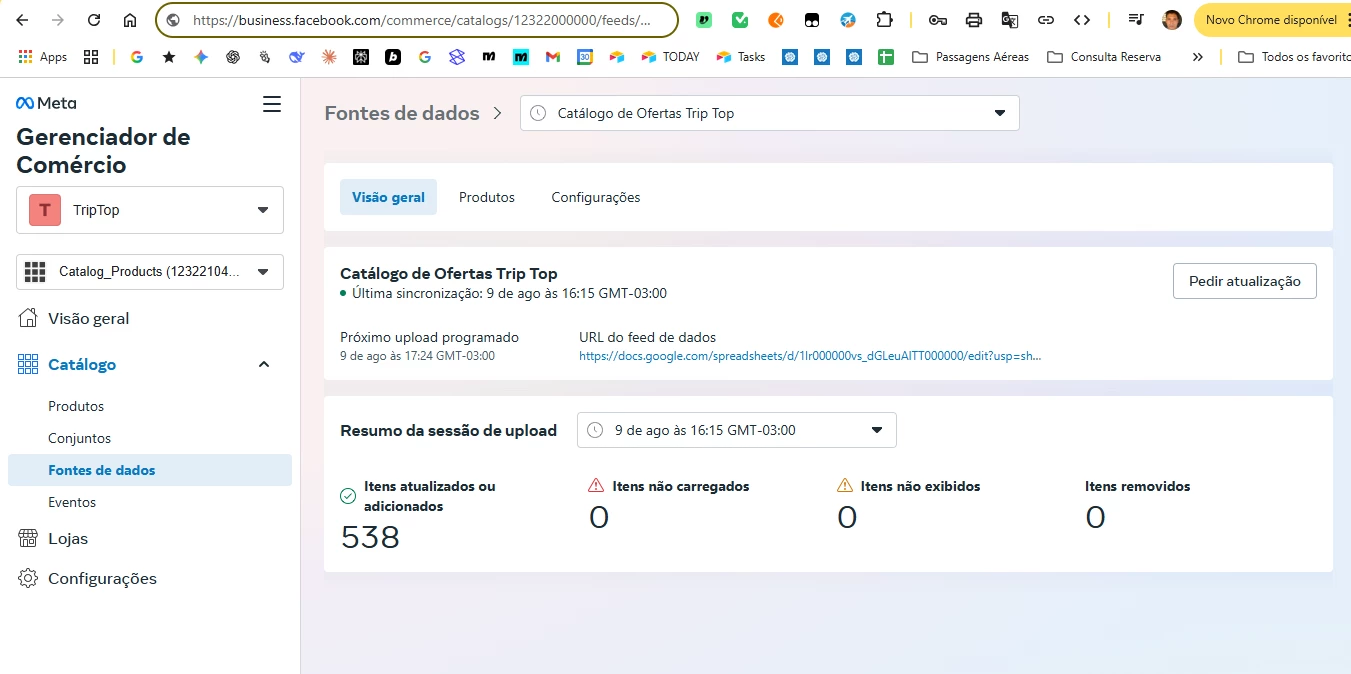Open the upload session date dropdown
This screenshot has height=674, width=1351.
(737, 430)
